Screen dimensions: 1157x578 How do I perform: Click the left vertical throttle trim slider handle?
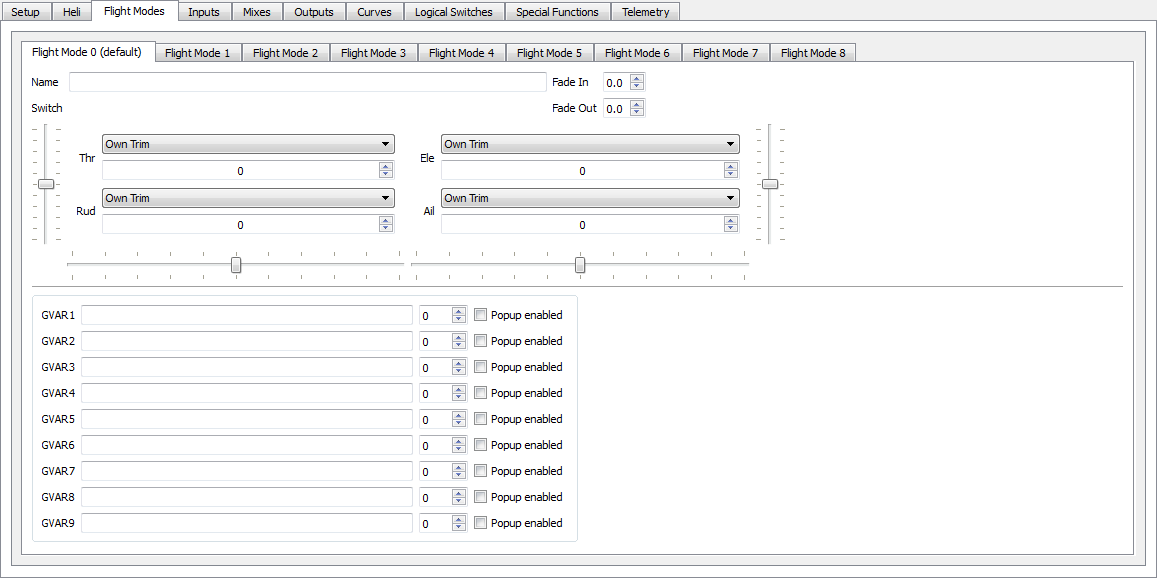pyautogui.click(x=46, y=184)
